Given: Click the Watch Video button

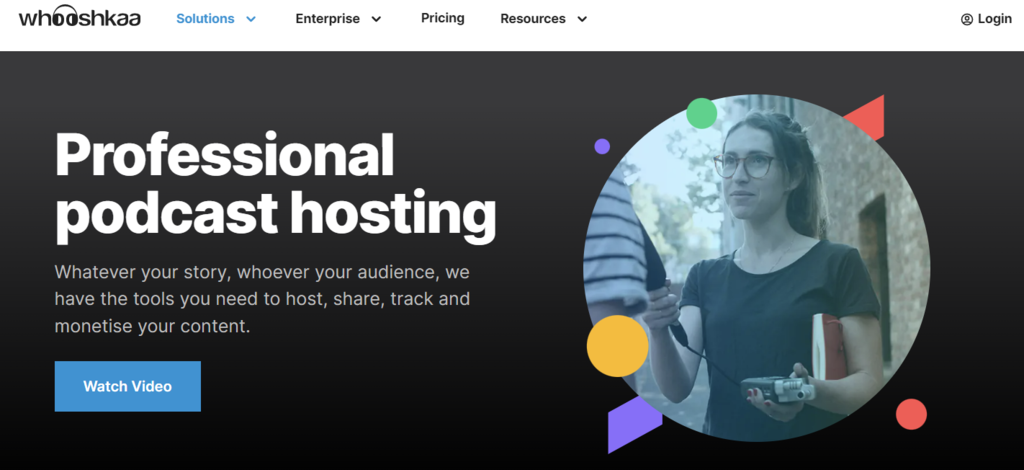Looking at the screenshot, I should pyautogui.click(x=127, y=386).
